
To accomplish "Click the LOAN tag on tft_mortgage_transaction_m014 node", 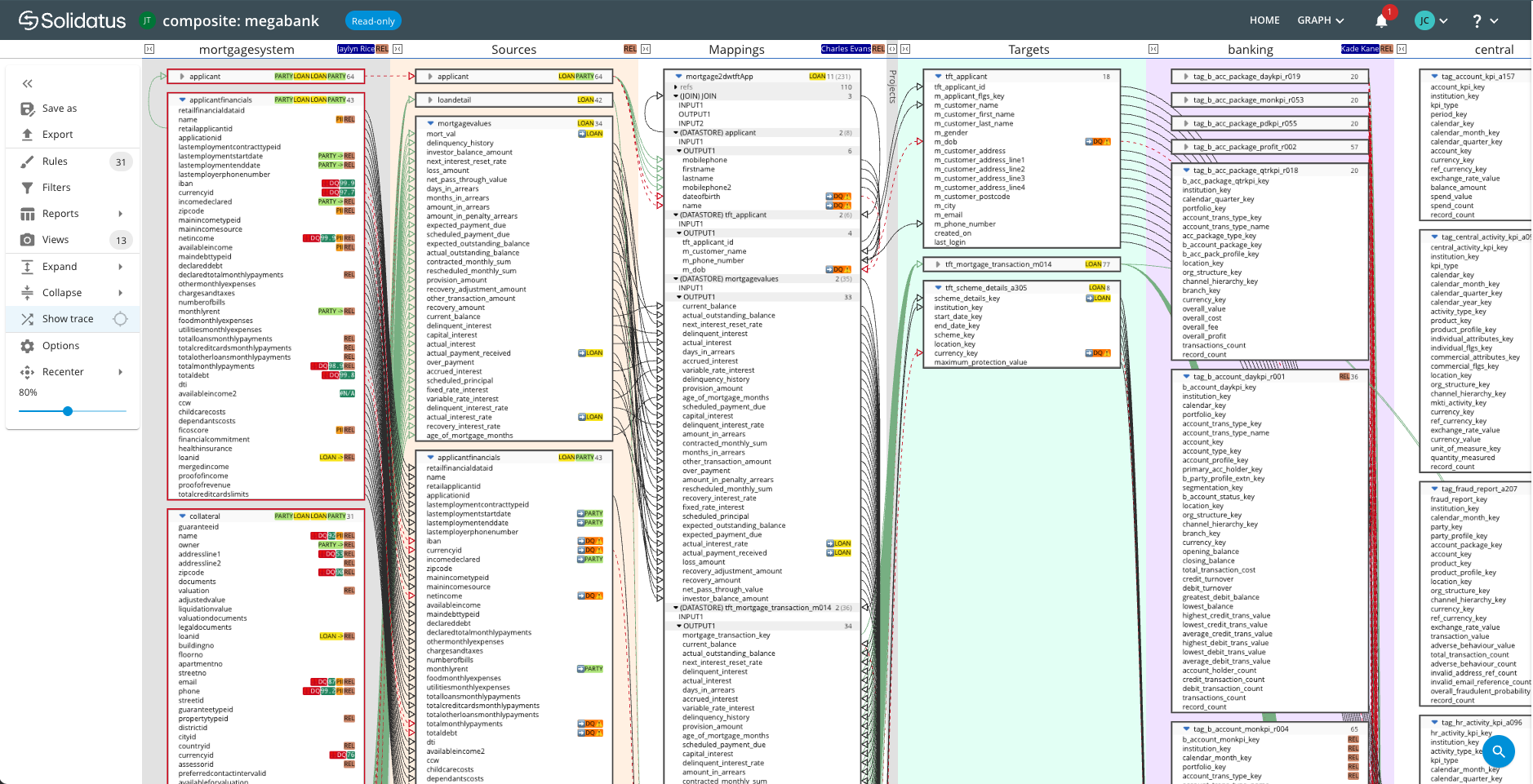I will [x=1093, y=264].
